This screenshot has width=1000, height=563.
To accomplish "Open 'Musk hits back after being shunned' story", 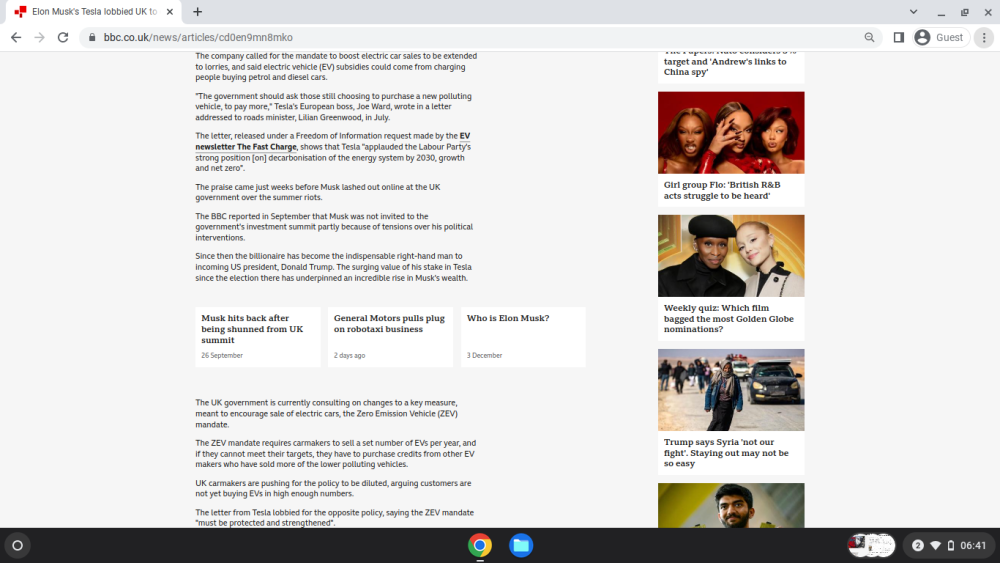I will point(253,329).
